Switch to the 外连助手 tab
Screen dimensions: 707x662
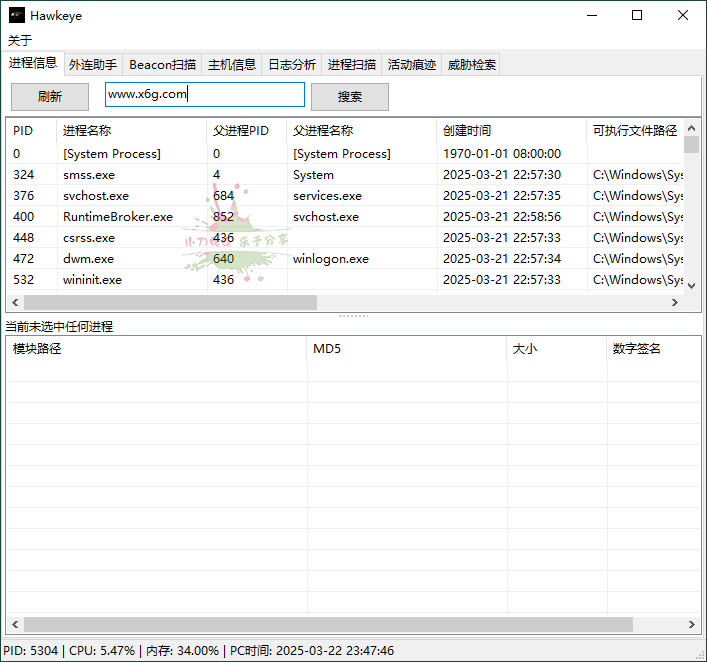point(93,64)
